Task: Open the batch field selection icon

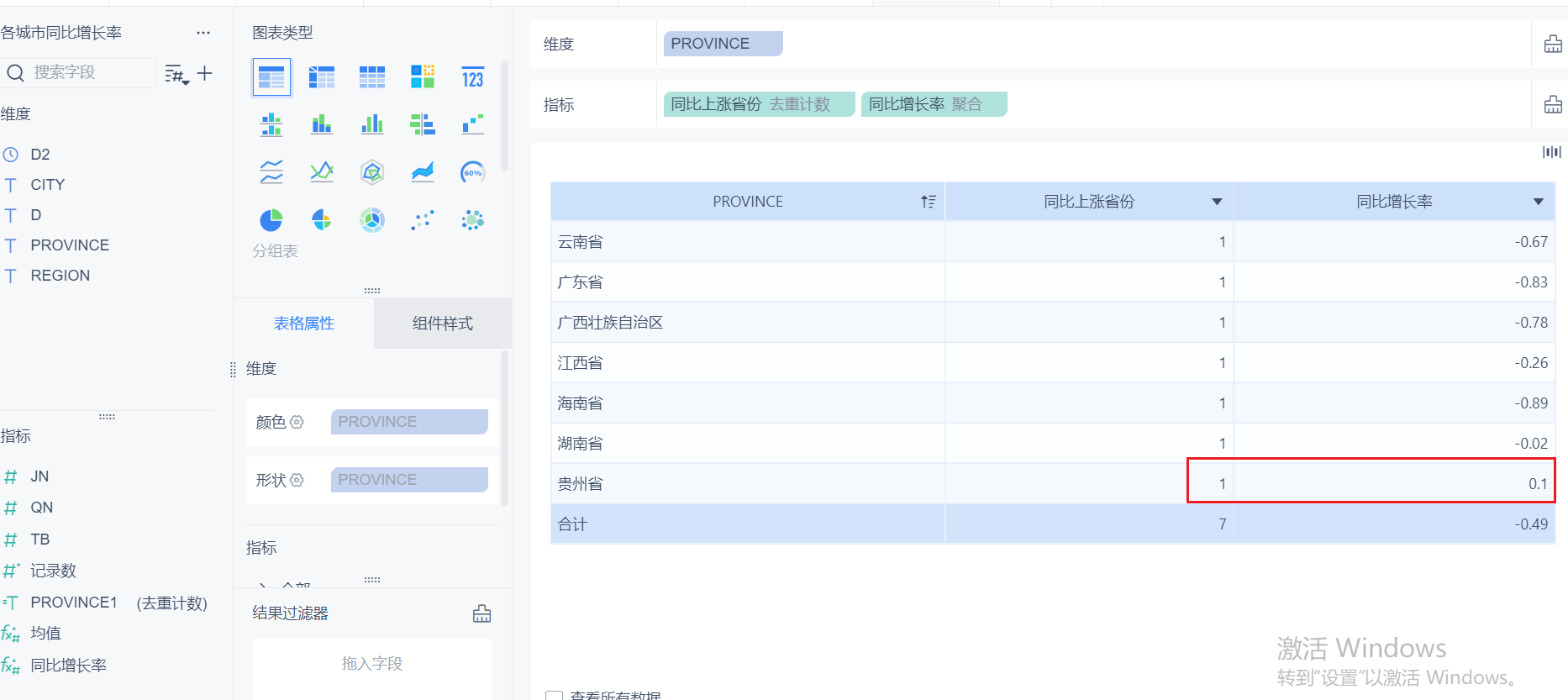Action: click(x=176, y=74)
